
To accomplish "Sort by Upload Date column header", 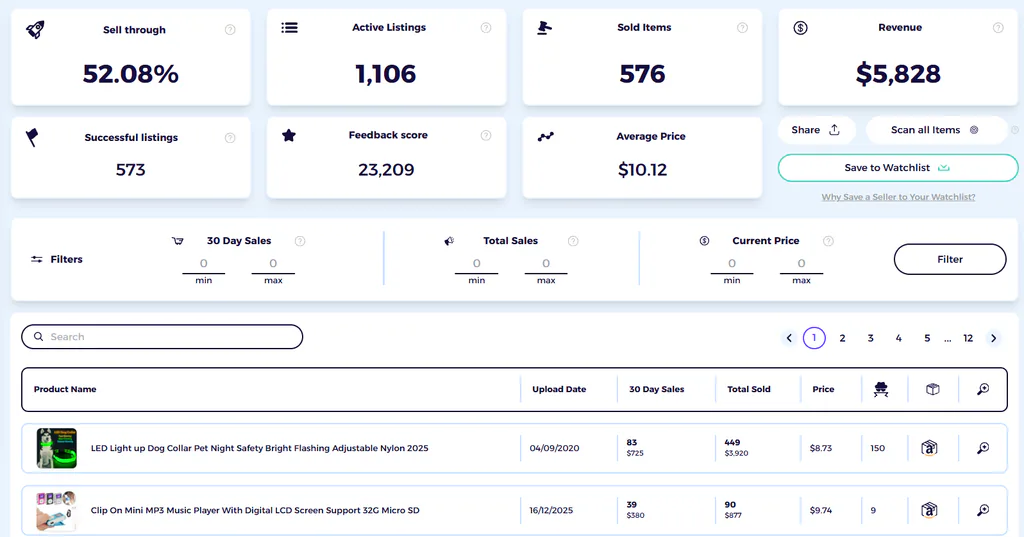I will pos(559,389).
